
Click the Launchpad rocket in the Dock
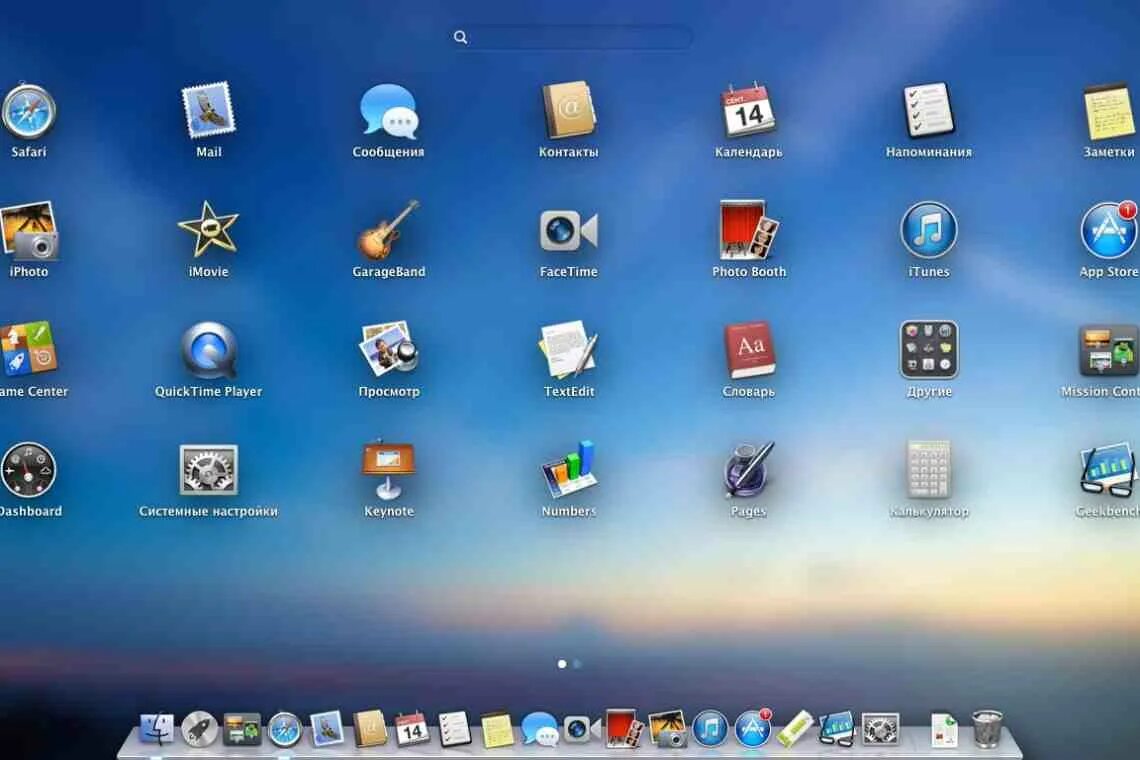(x=198, y=729)
